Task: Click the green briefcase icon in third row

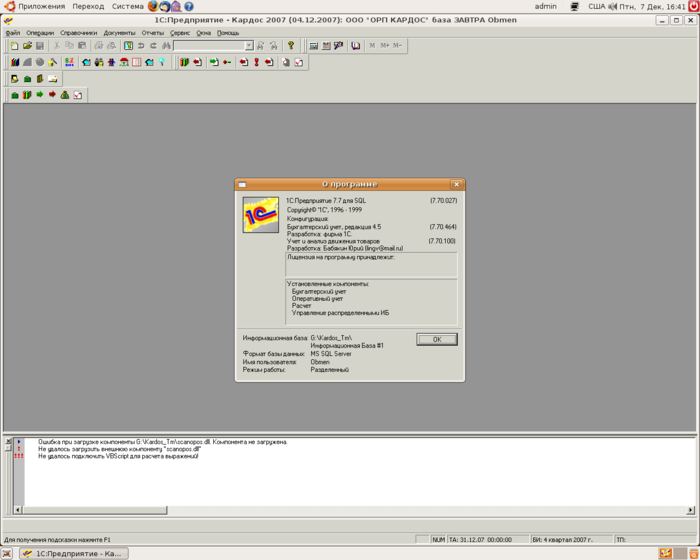Action: click(x=27, y=79)
